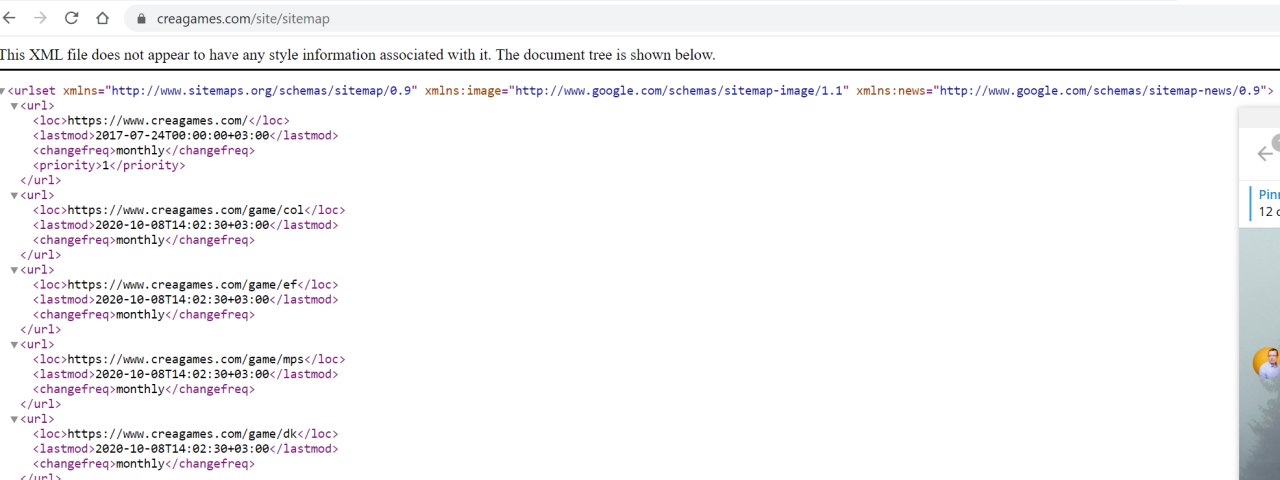Collapse the url node for https://www.creagames.com/

14,106
